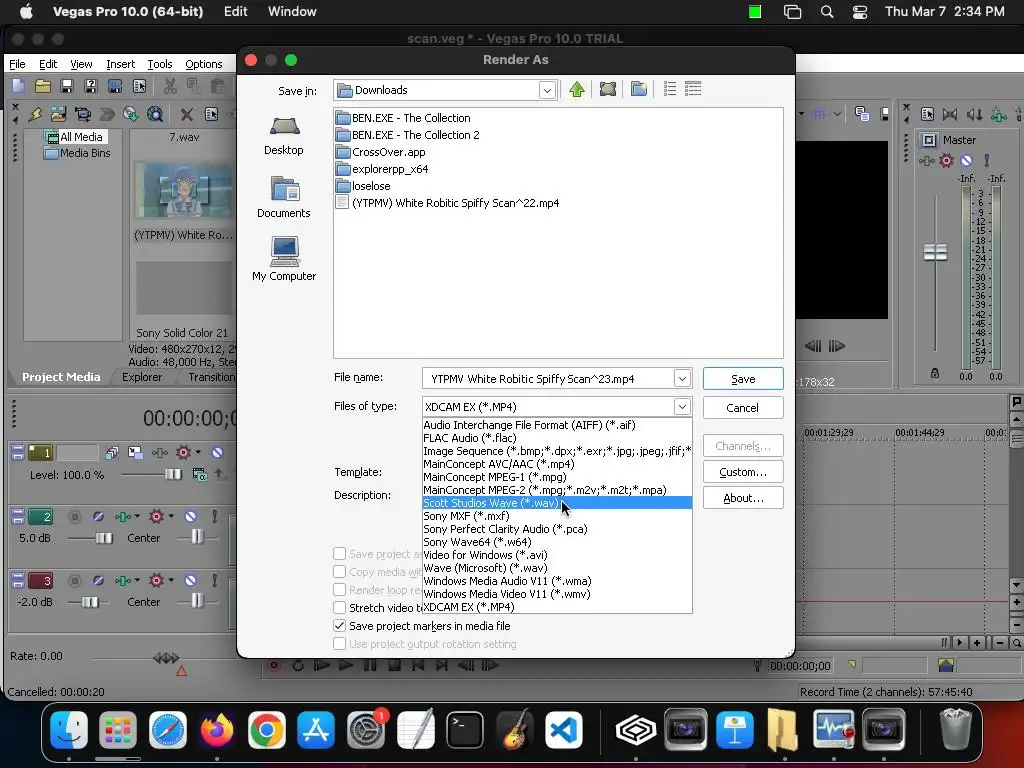The width and height of the screenshot is (1024, 768).
Task: Open the macOS Window menu
Action: coord(292,12)
